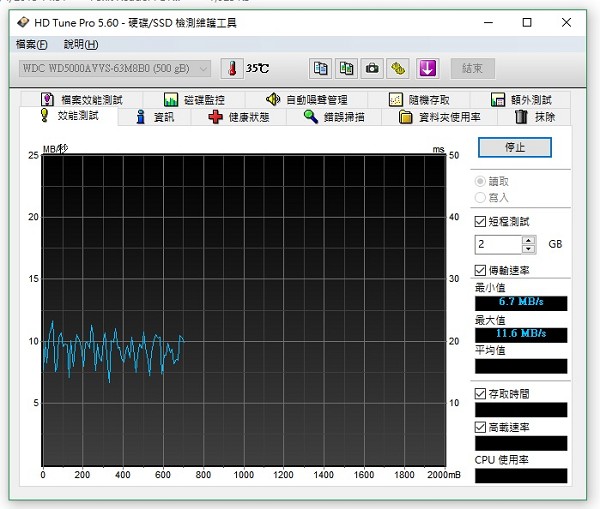Open the 磁碟監控 tab
Image resolution: width=600 pixels, height=509 pixels.
194,100
